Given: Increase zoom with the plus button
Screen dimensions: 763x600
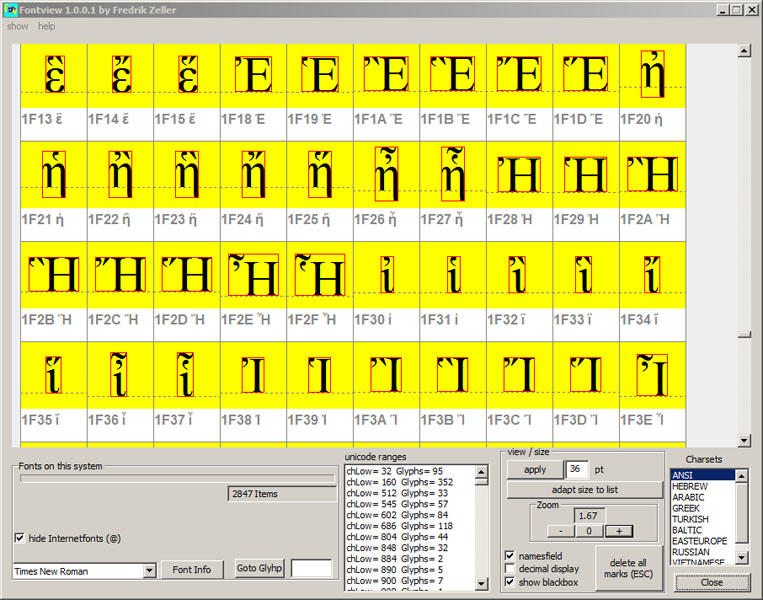Looking at the screenshot, I should pyautogui.click(x=619, y=531).
